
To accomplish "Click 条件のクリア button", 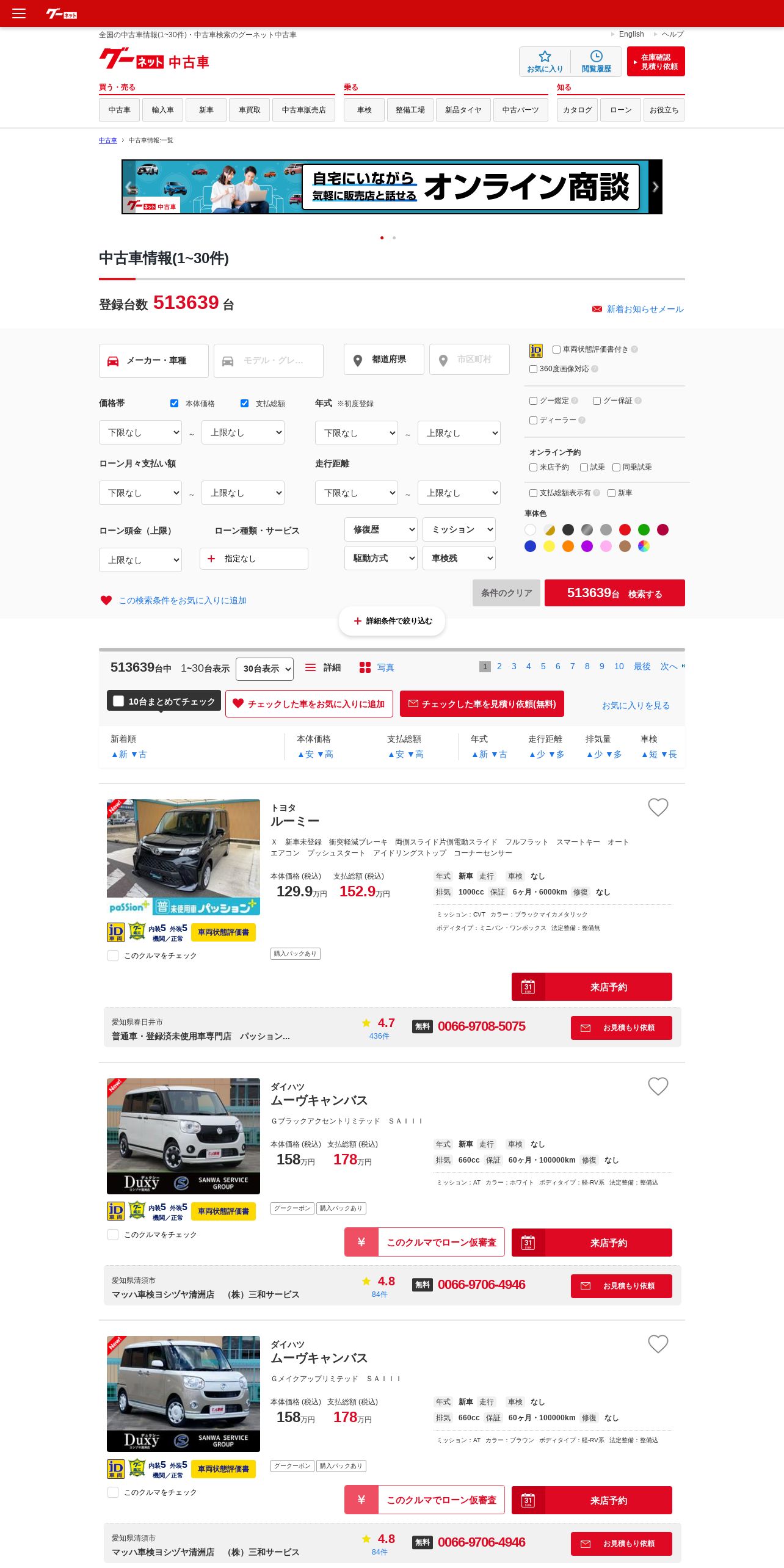I will [x=506, y=593].
